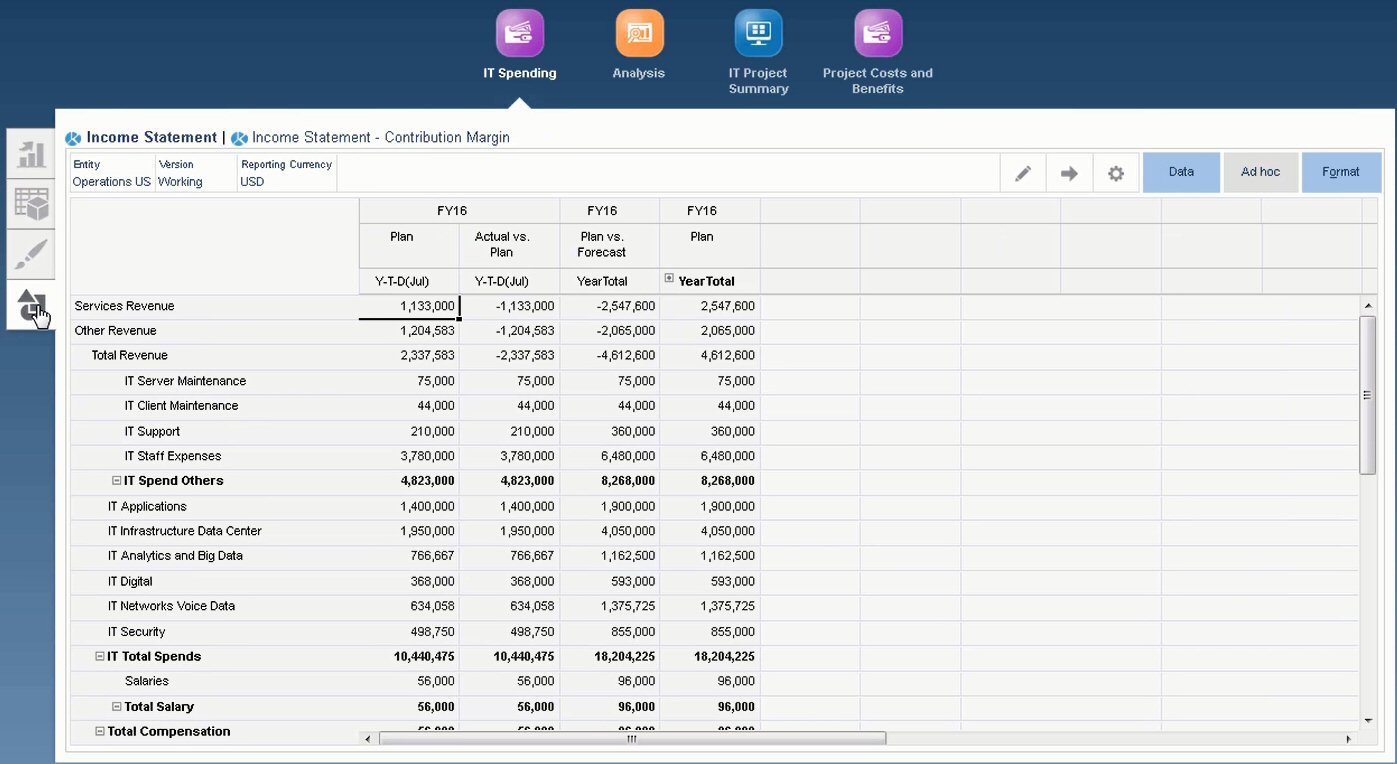Click the vertical scrollbar down arrow

point(1367,720)
